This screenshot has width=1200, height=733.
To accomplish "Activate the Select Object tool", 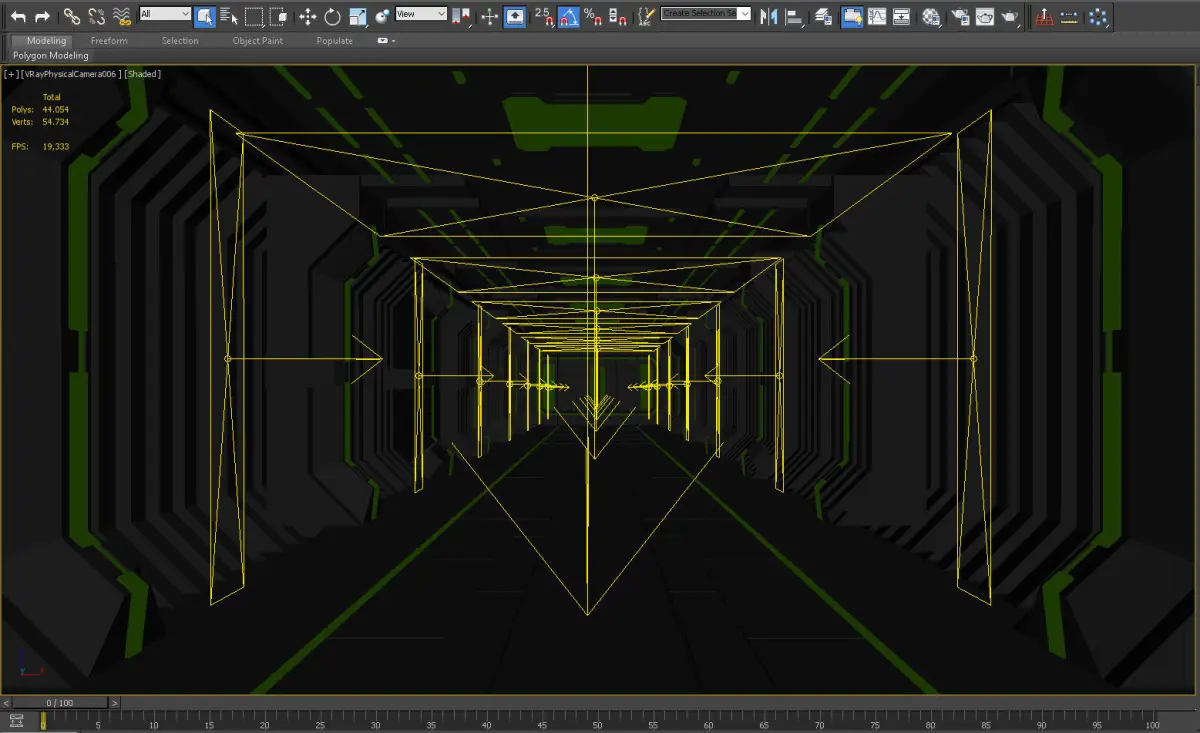I will click(x=204, y=16).
